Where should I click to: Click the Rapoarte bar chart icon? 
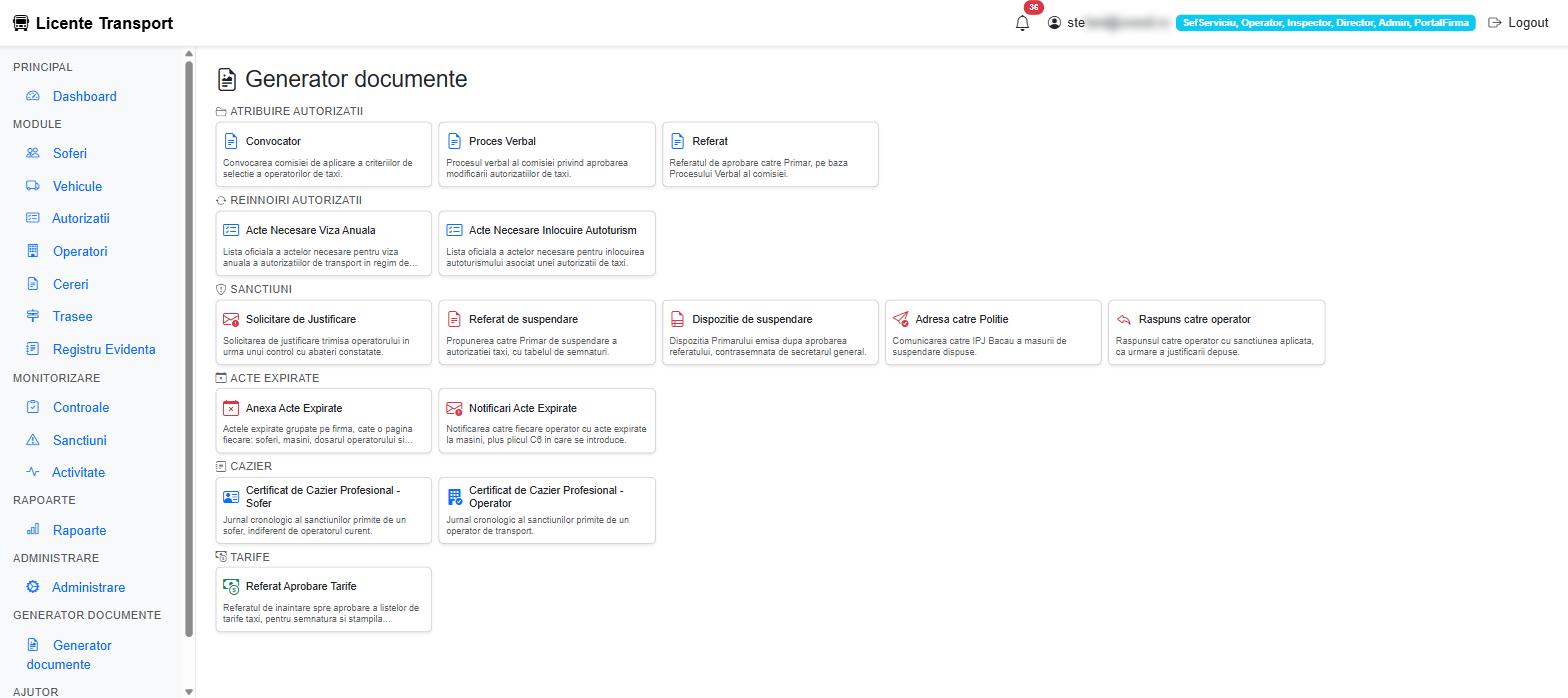point(33,530)
